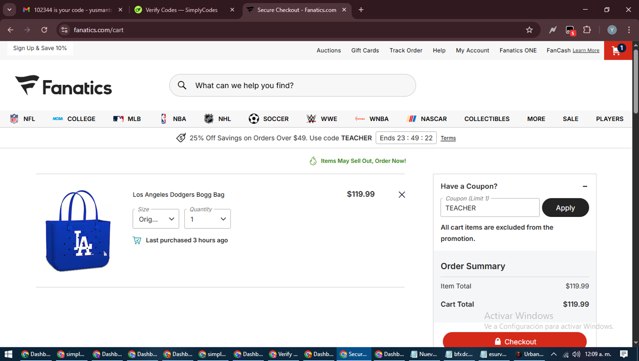Open the SALE category
This screenshot has height=361, width=639.
click(571, 119)
